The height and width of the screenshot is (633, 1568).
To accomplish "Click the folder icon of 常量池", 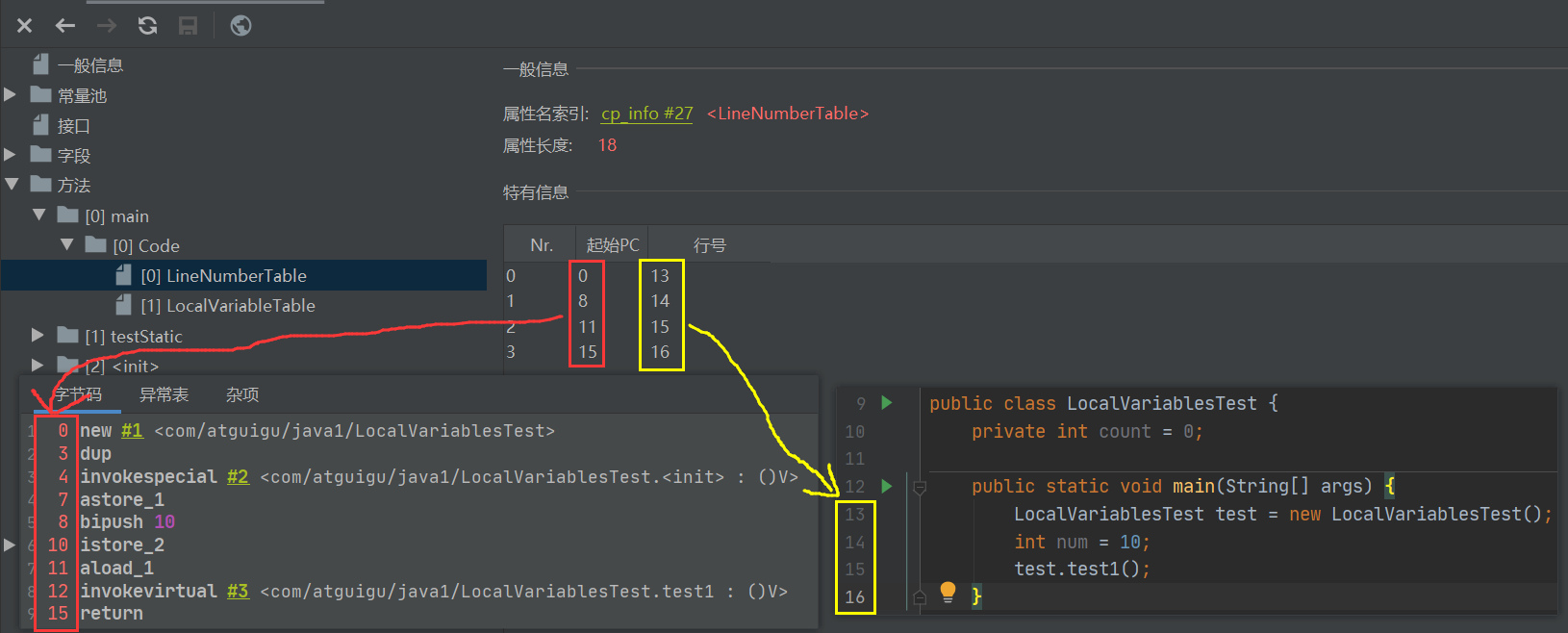I will pos(40,94).
